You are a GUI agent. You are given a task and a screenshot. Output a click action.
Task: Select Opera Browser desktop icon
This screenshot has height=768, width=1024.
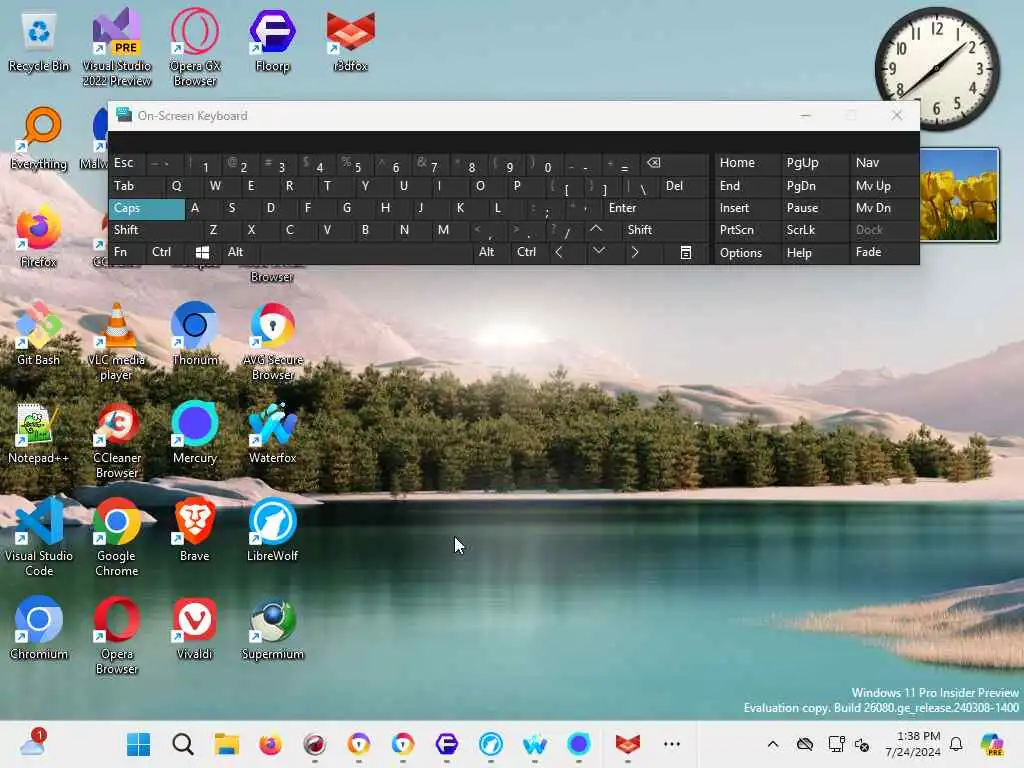(116, 636)
